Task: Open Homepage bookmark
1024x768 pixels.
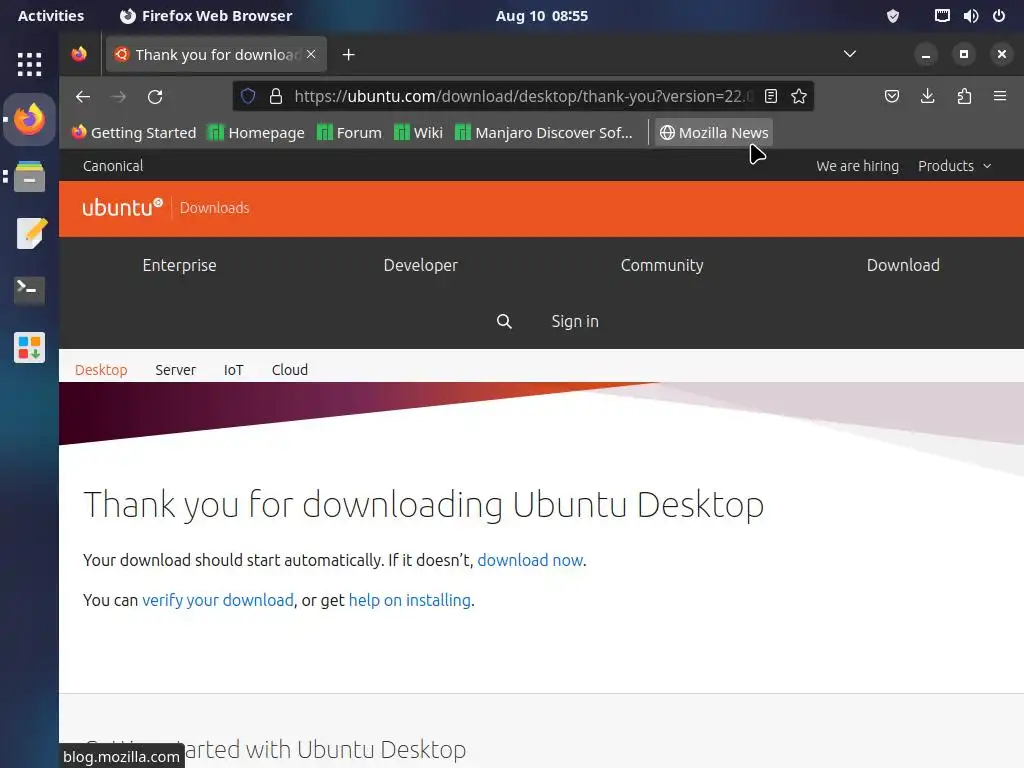Action: click(256, 133)
